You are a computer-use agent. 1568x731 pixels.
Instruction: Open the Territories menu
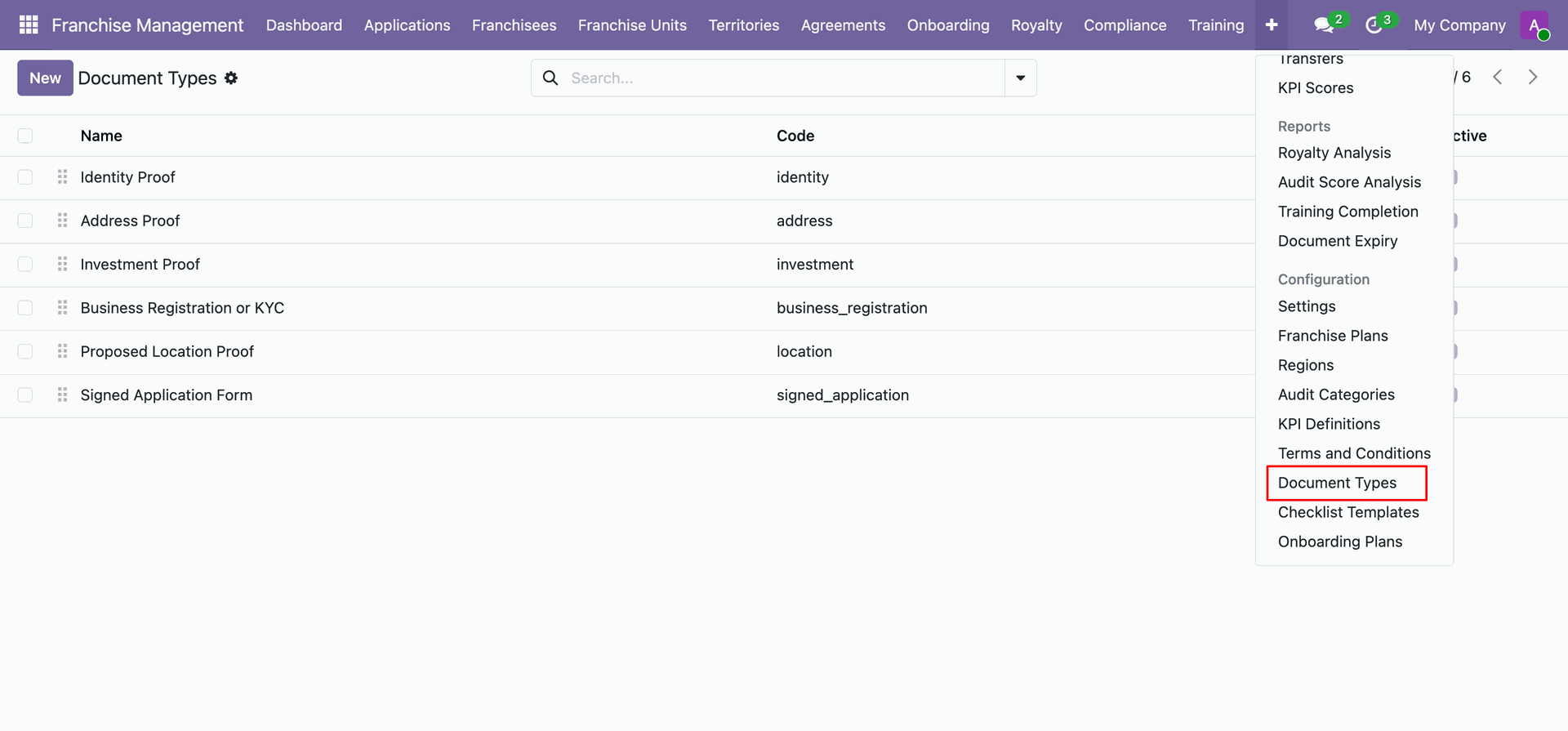coord(744,25)
